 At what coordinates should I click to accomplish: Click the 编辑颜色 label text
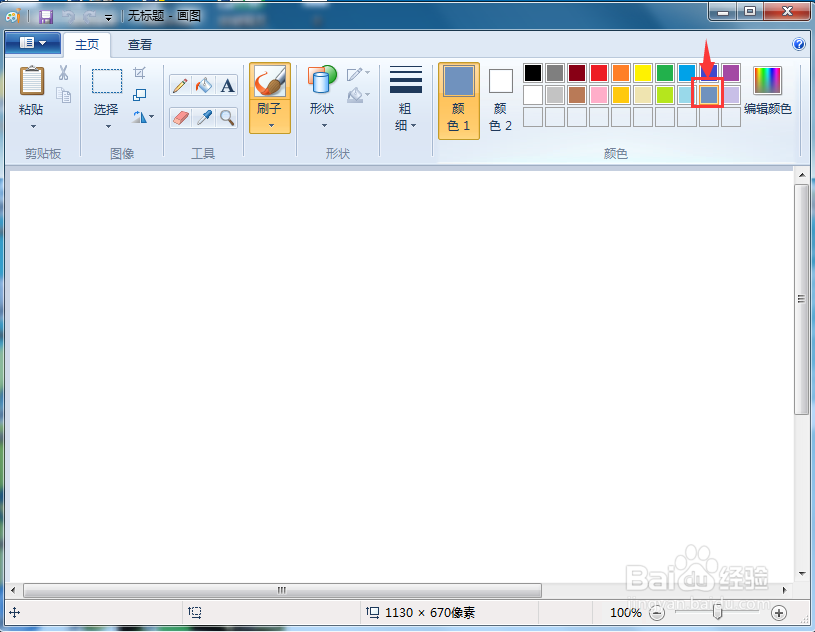767,109
